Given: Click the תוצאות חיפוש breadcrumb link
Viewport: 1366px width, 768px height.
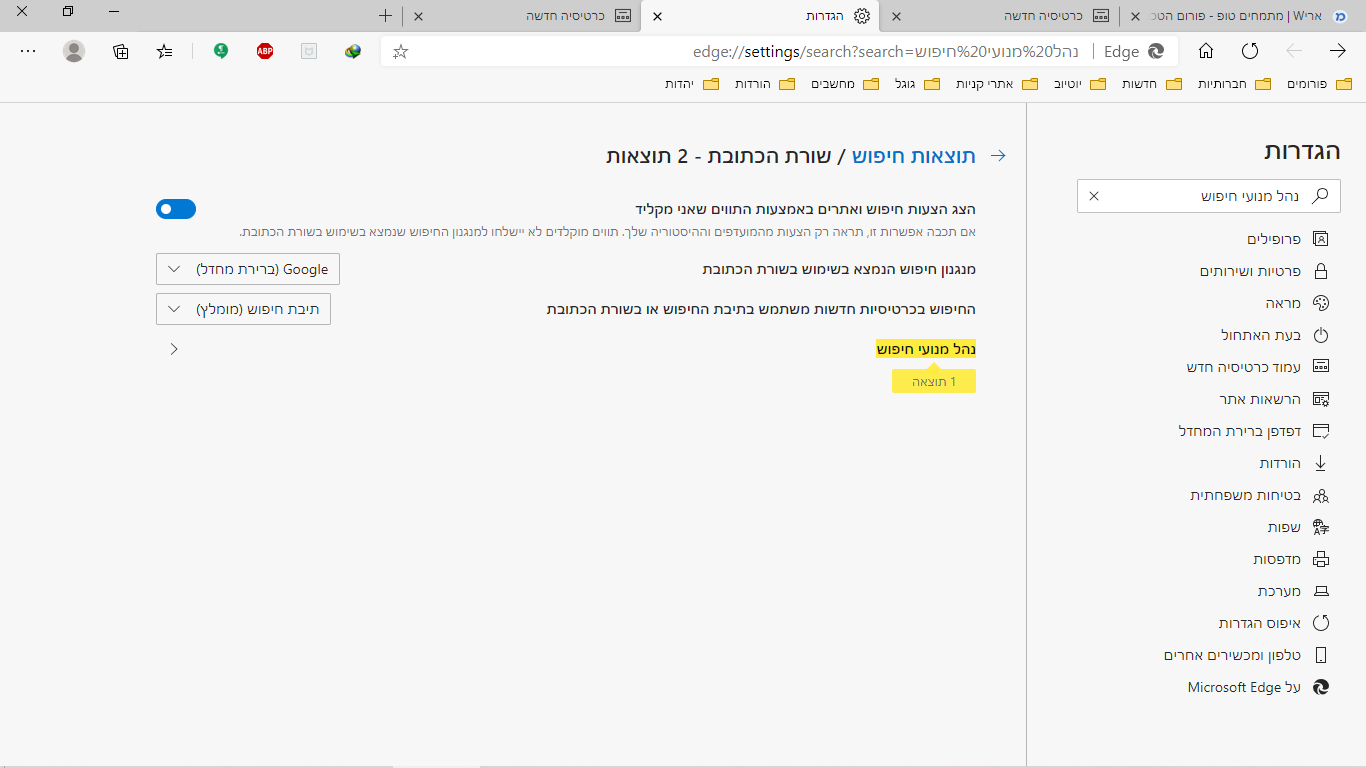Looking at the screenshot, I should pyautogui.click(x=914, y=155).
